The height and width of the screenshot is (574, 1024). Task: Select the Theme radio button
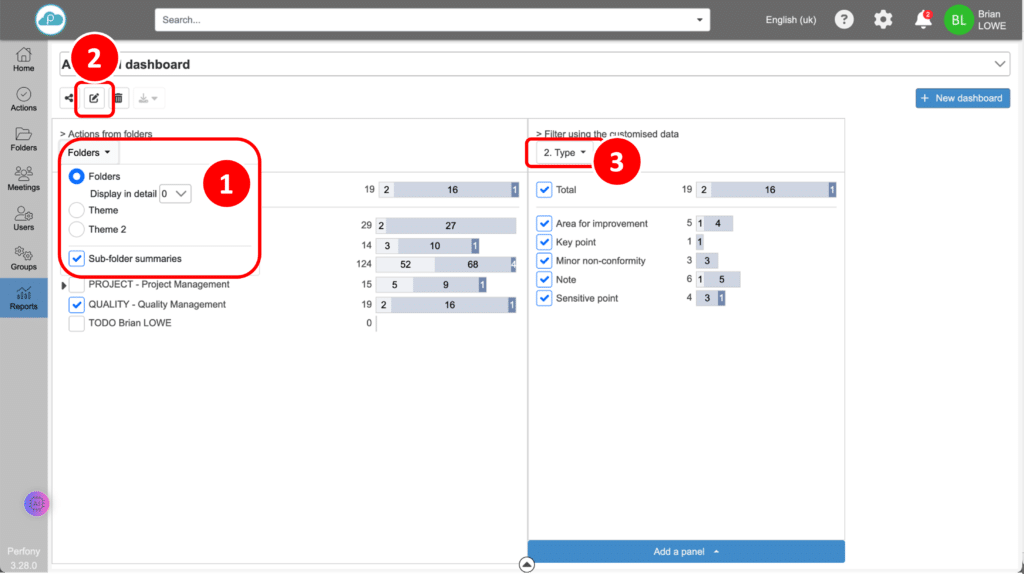point(77,210)
